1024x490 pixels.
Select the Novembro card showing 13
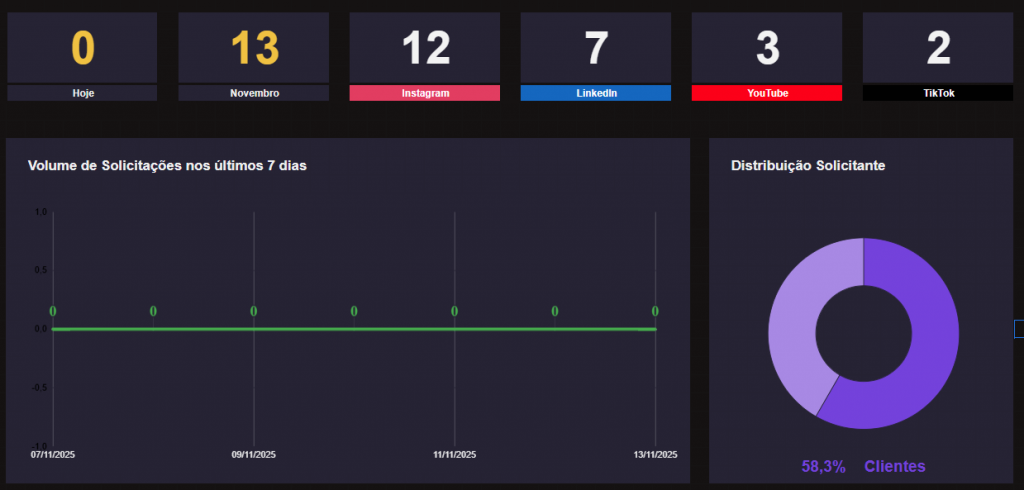coord(253,48)
